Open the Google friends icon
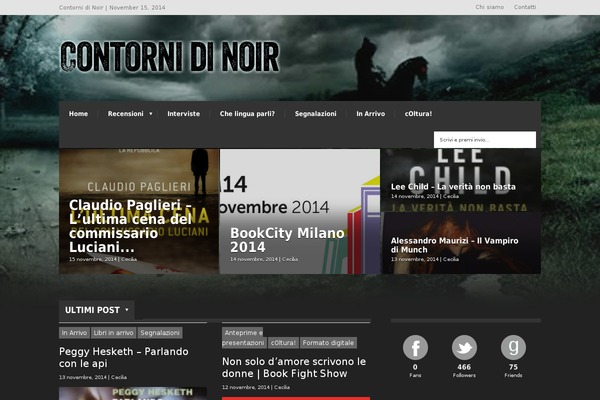Image resolution: width=600 pixels, height=400 pixels. coord(513,348)
